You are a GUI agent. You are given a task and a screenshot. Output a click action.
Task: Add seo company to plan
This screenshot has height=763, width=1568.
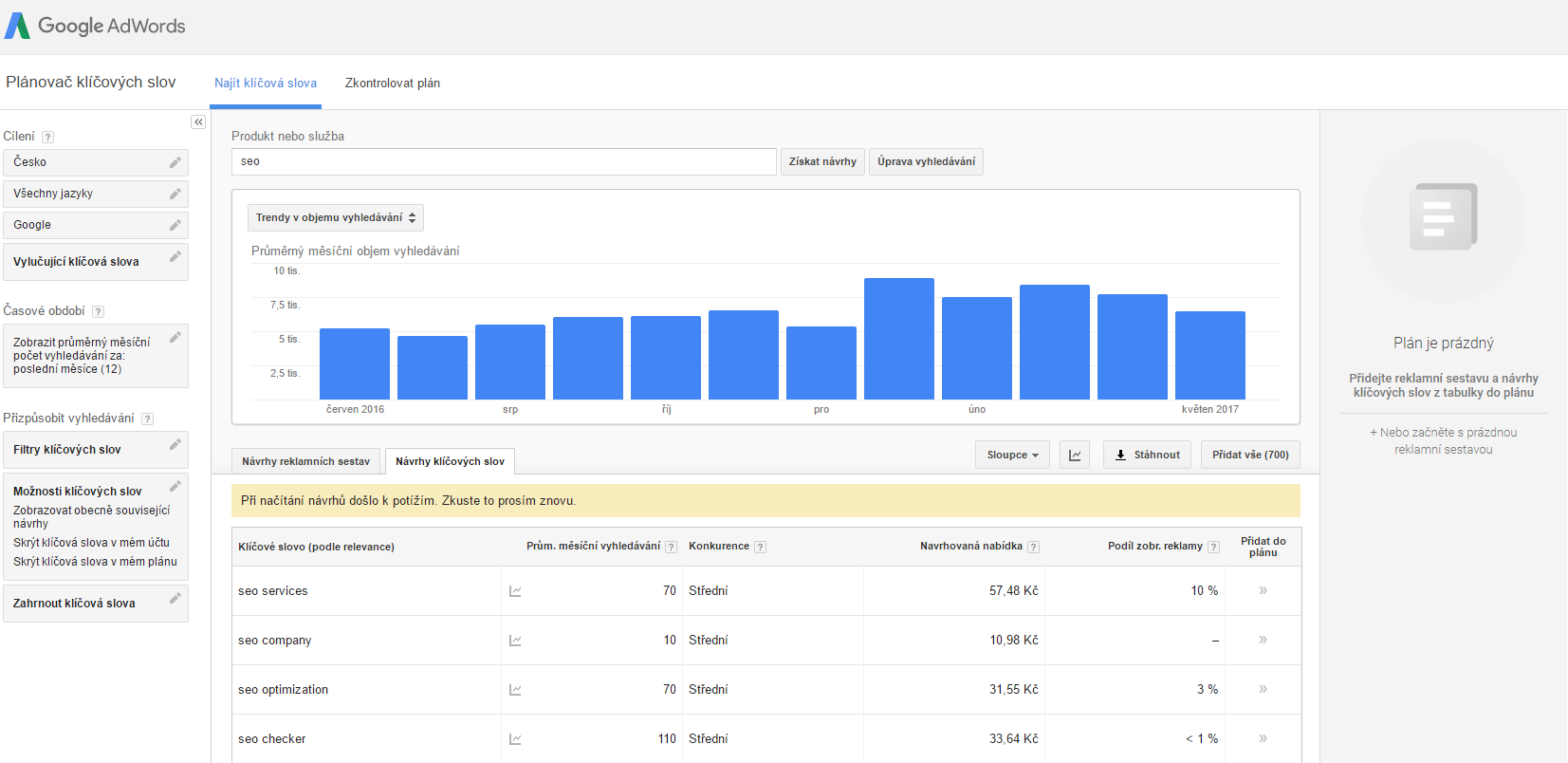pos(1263,640)
